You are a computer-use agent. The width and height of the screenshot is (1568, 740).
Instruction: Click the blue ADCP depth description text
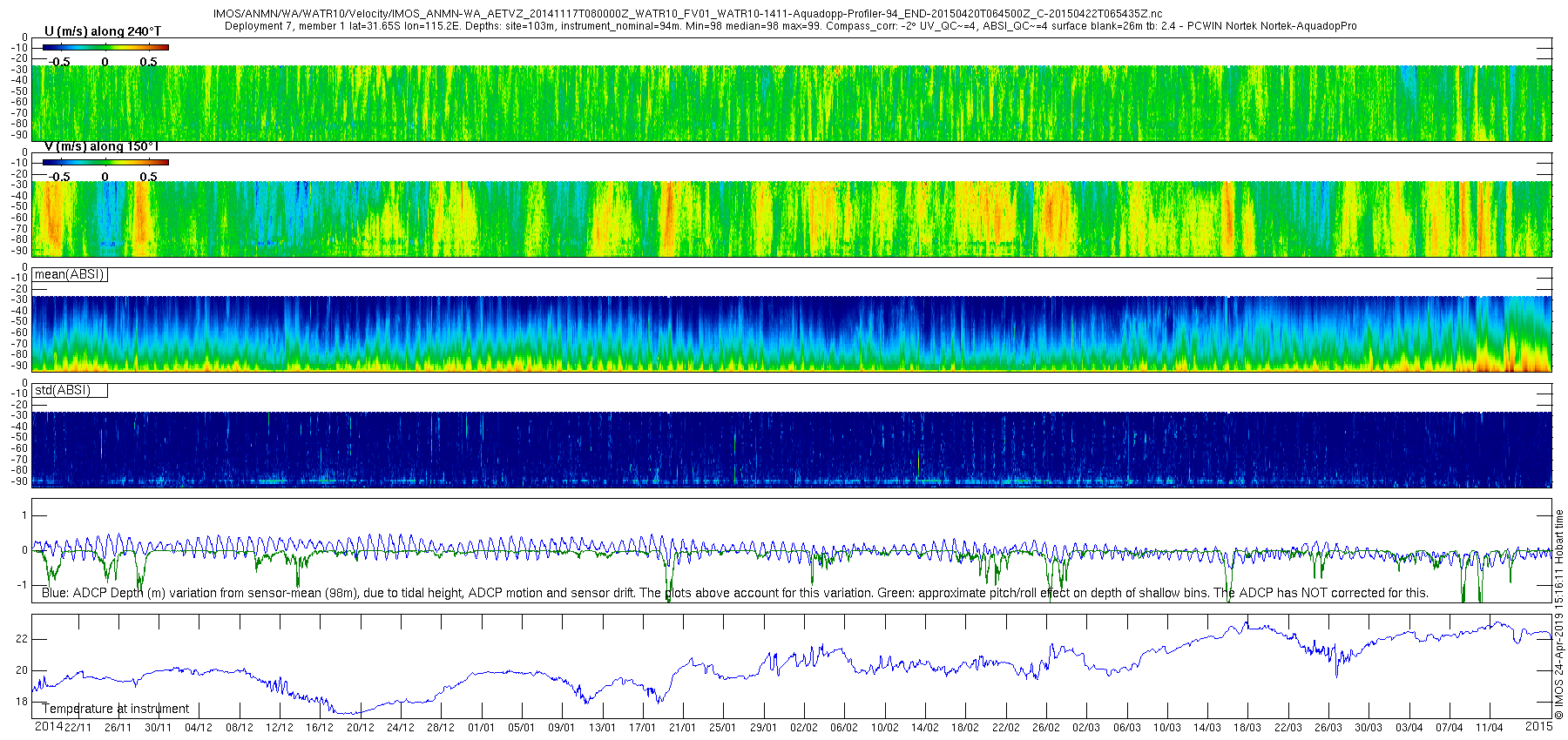pyautogui.click(x=735, y=593)
